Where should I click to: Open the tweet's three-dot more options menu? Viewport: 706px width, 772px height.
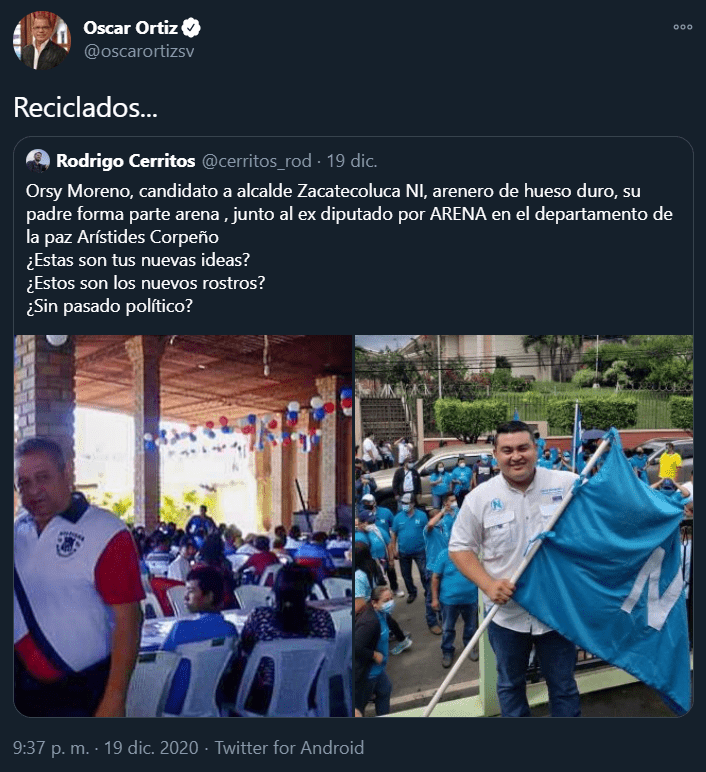[683, 27]
